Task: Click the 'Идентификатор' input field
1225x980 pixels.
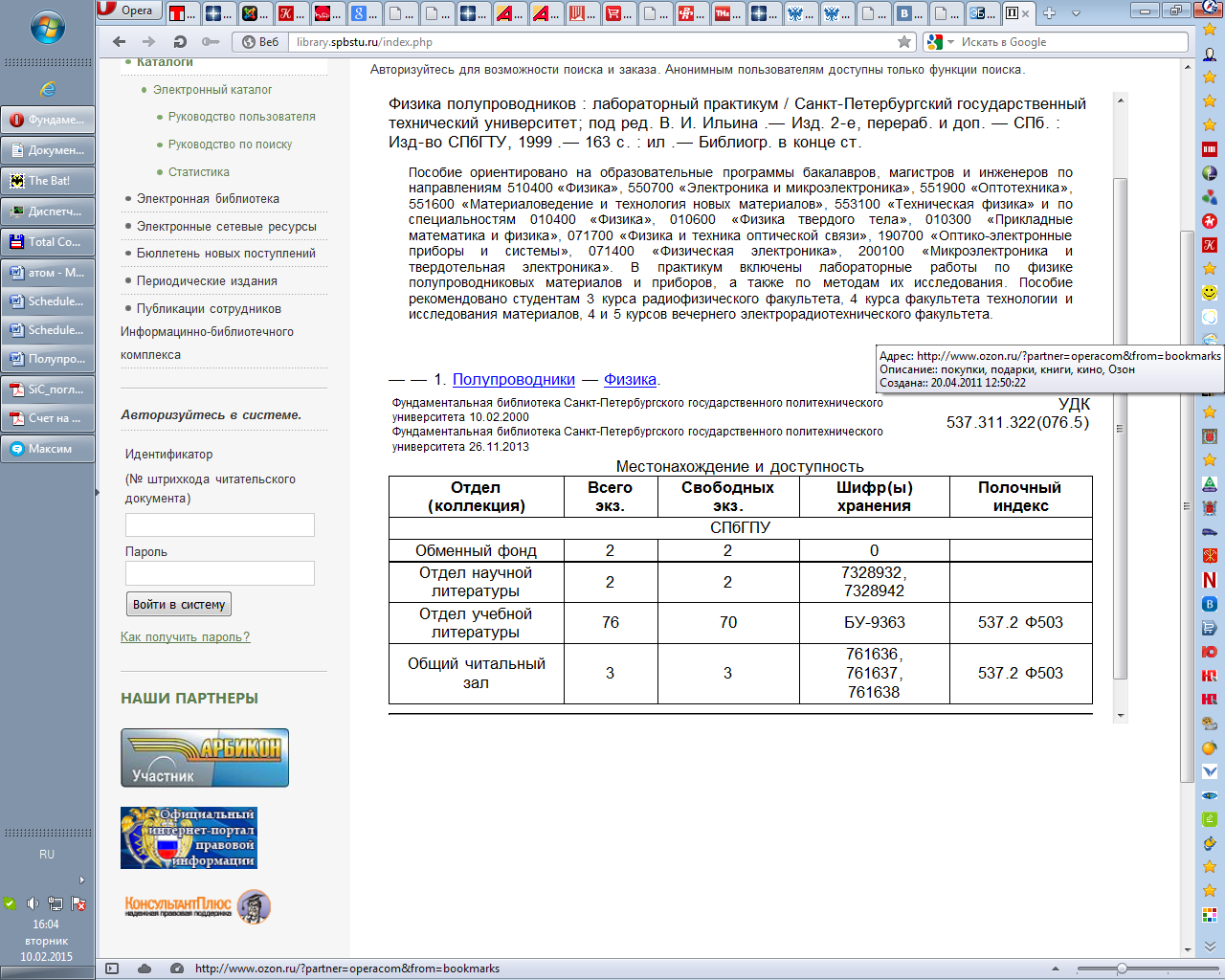Action: [x=220, y=524]
